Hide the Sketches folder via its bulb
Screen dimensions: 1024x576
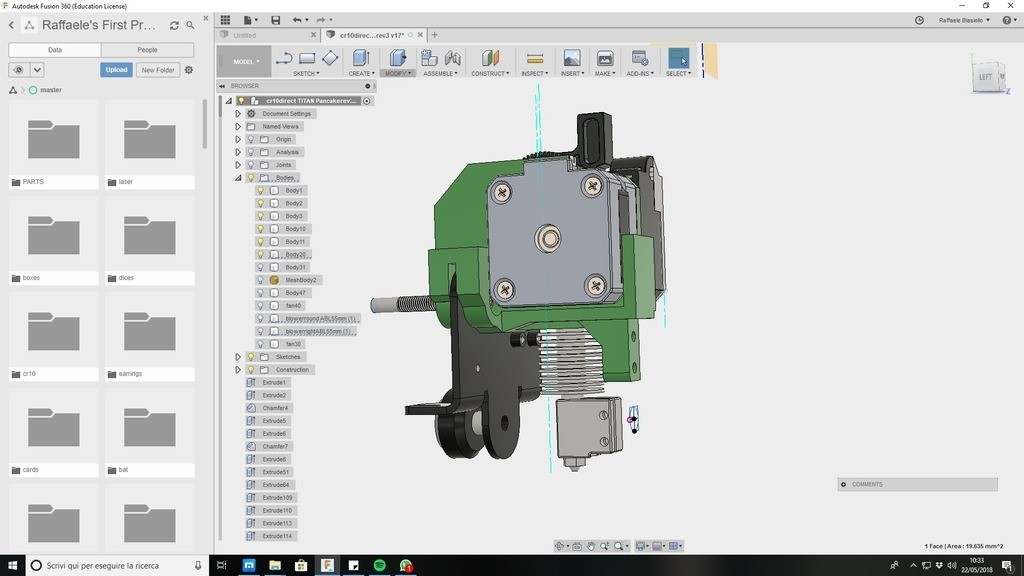tap(251, 357)
